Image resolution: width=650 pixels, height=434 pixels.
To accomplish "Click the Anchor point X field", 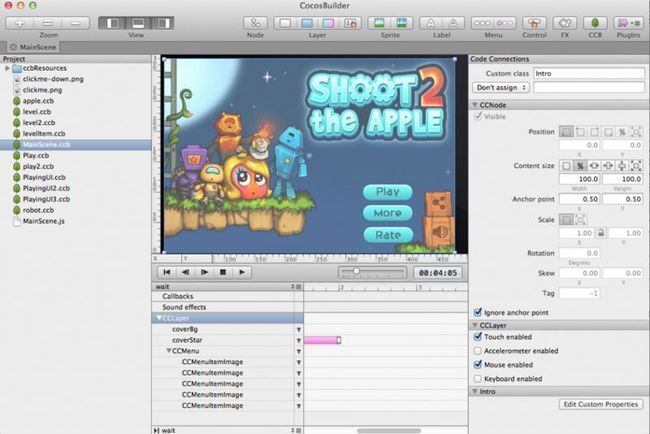I will click(x=580, y=199).
